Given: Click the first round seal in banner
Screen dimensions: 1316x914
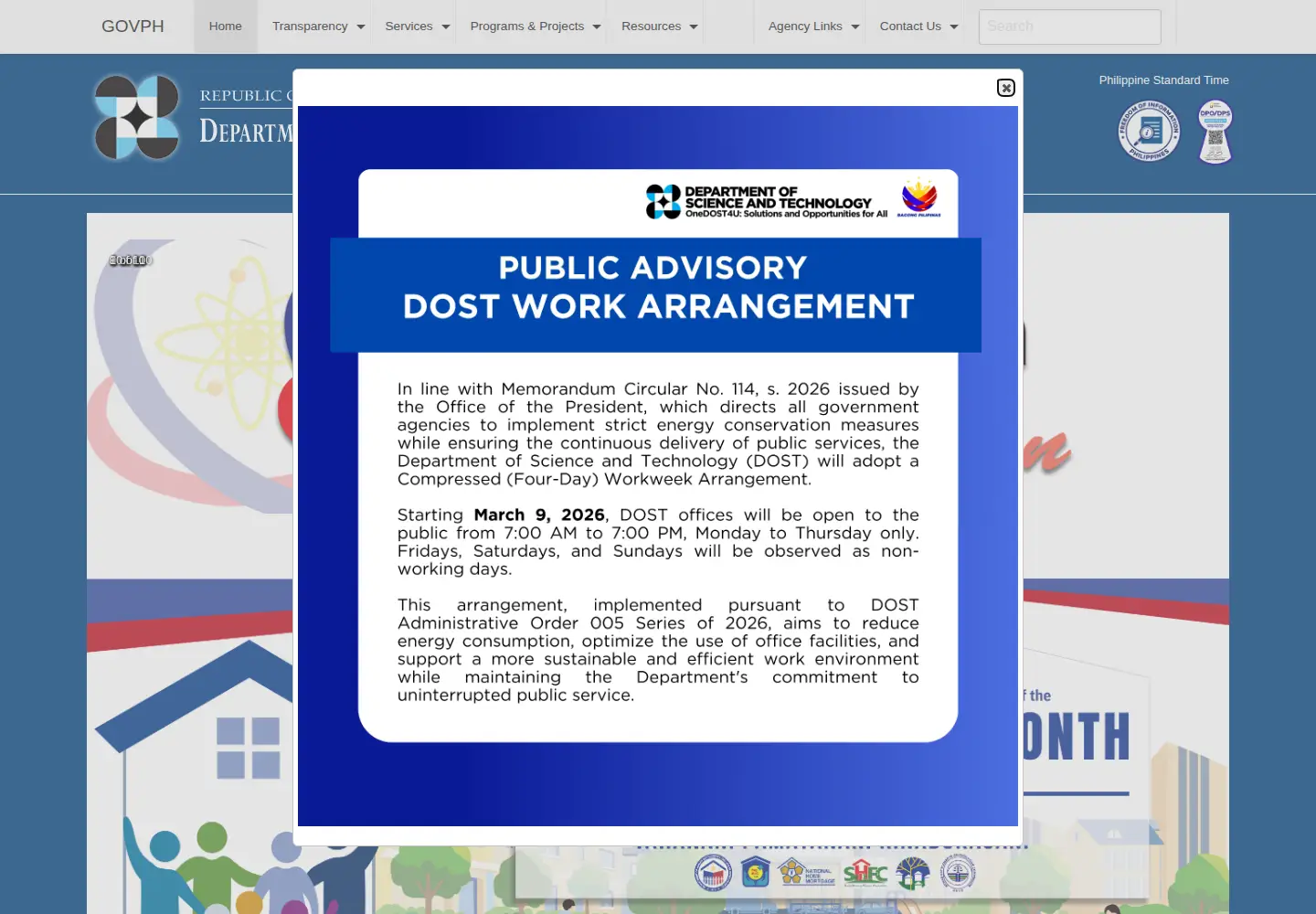Looking at the screenshot, I should tap(713, 873).
